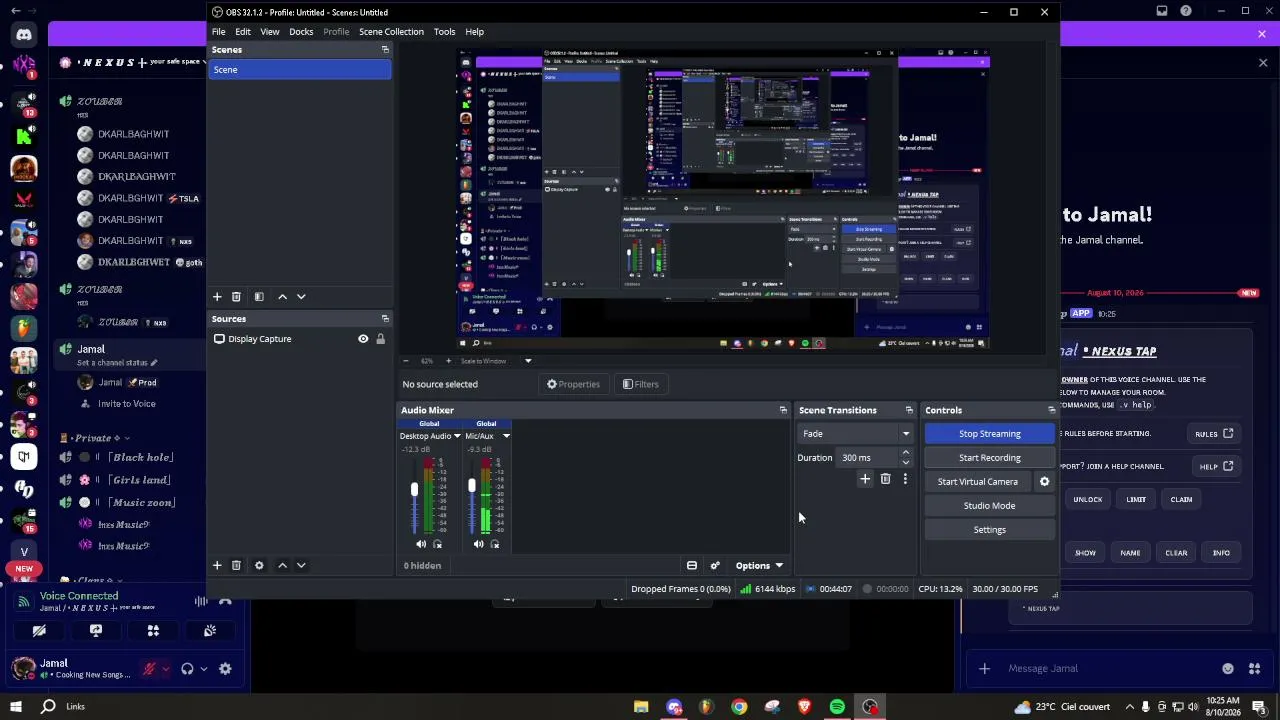This screenshot has height=720, width=1280.
Task: Zoom in the preview with plus icon
Action: pyautogui.click(x=448, y=361)
